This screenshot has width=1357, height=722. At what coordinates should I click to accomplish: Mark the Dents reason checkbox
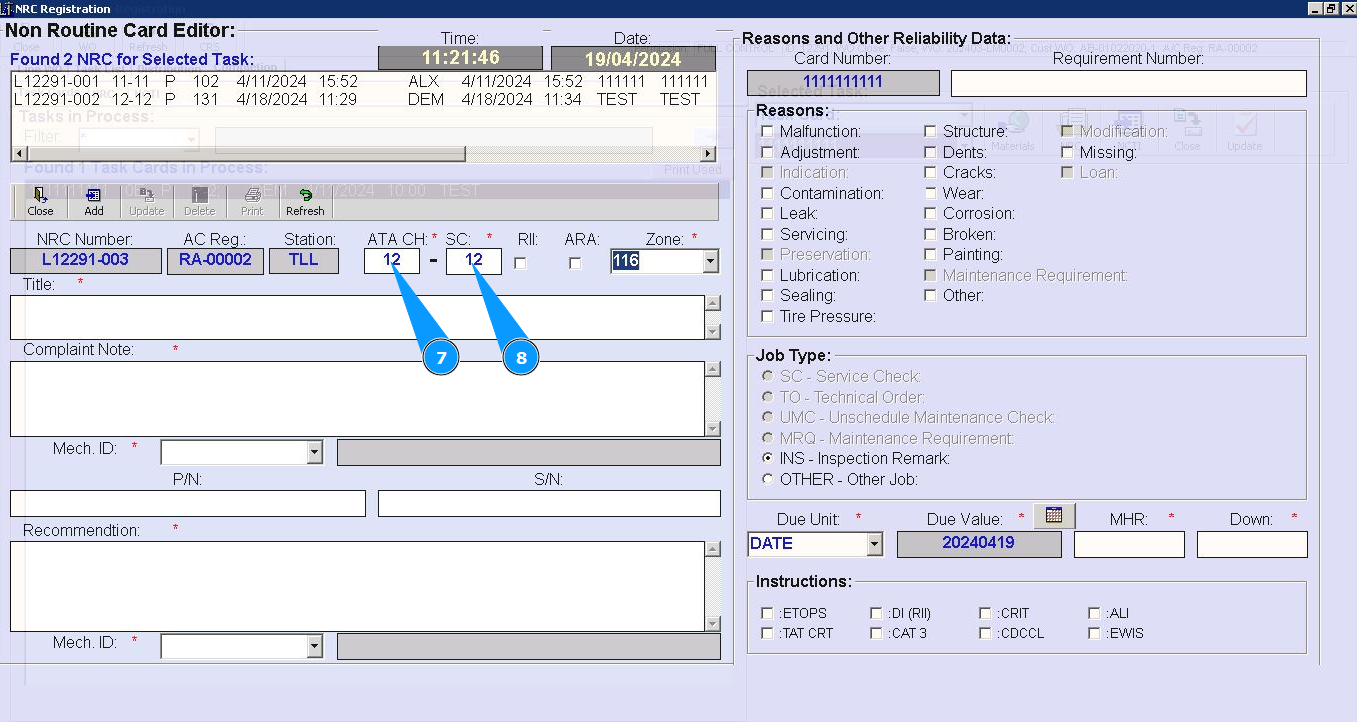tap(930, 152)
